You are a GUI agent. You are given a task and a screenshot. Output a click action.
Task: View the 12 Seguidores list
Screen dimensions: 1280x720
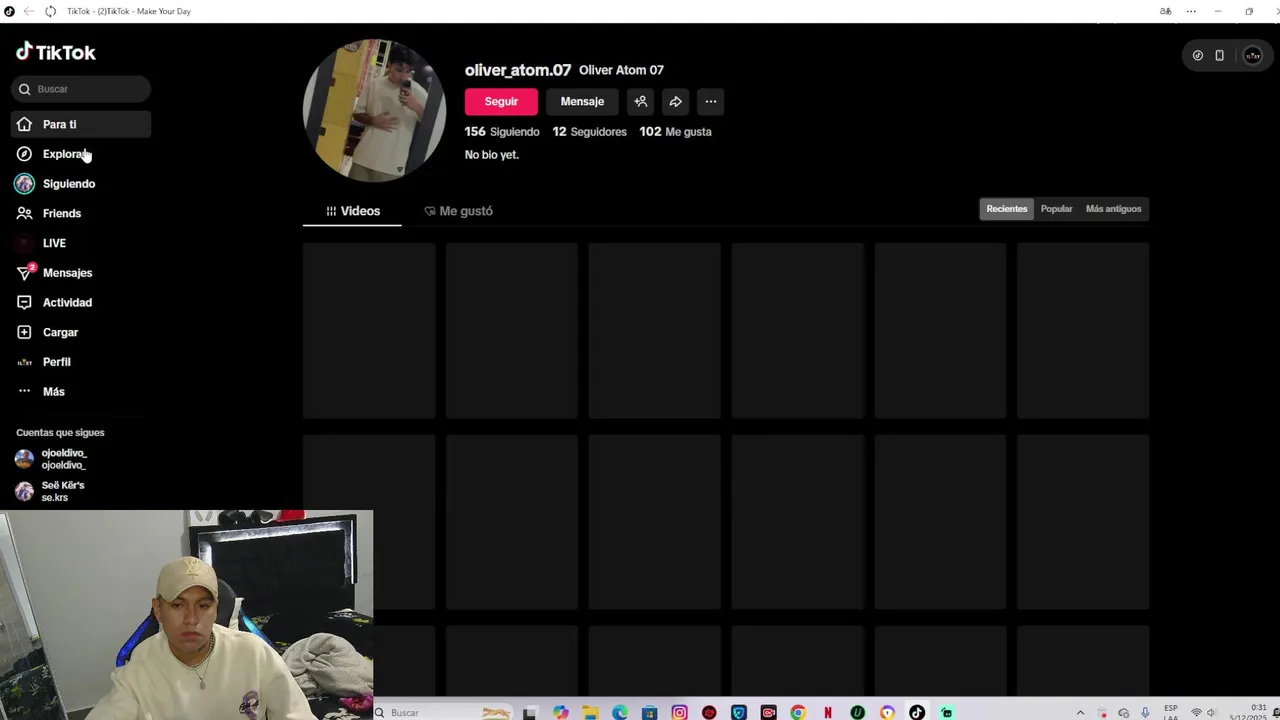tap(590, 132)
